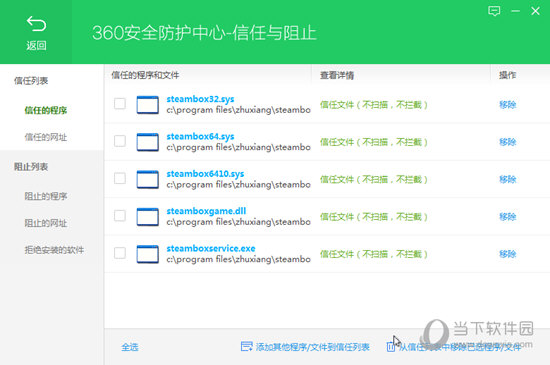The height and width of the screenshot is (365, 550).
Task: Click the 信任文件 detail for steambox6410.sys
Action: pyautogui.click(x=374, y=179)
